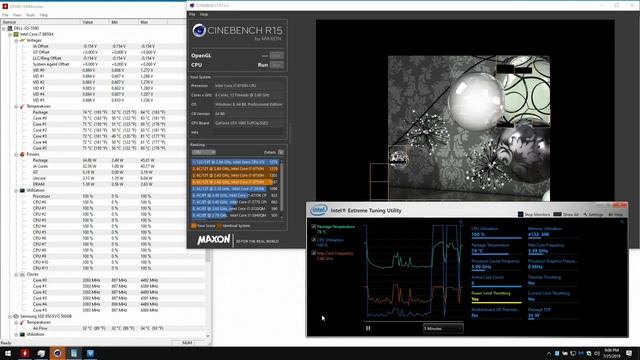Open Settings in XTU
This screenshot has height=360, width=640.
(593, 214)
